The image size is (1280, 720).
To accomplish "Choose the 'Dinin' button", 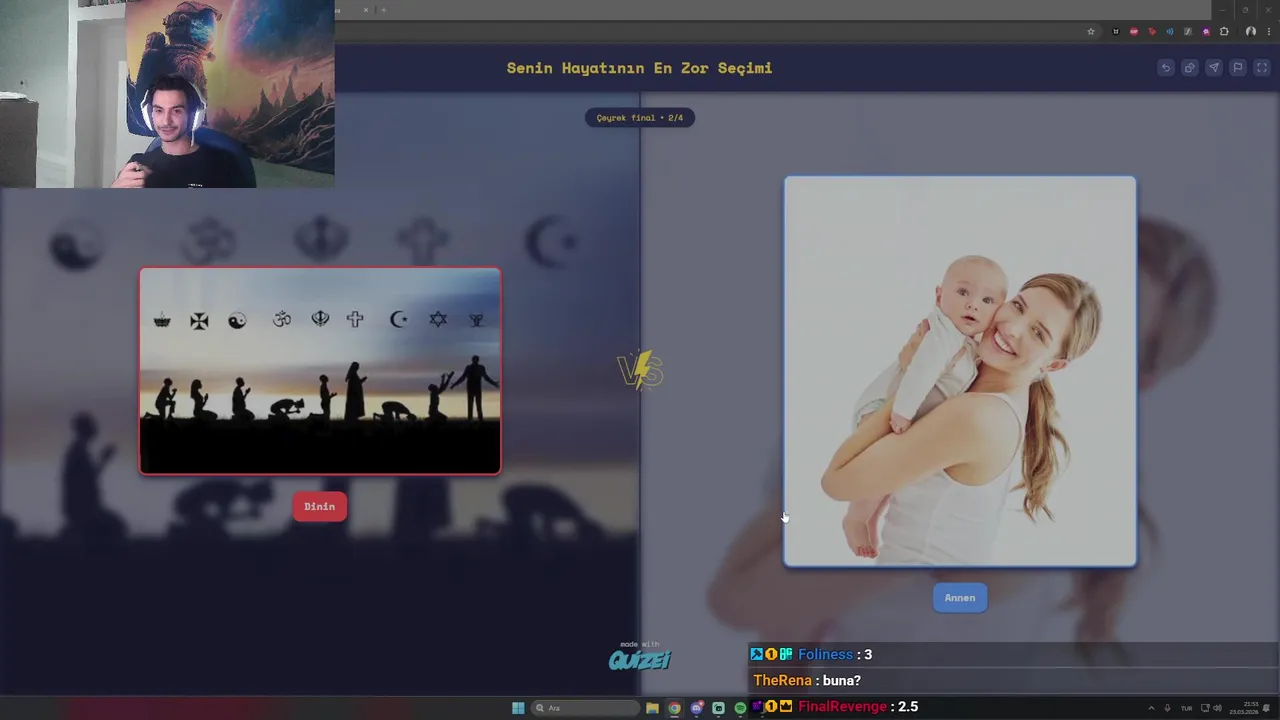I will point(320,506).
